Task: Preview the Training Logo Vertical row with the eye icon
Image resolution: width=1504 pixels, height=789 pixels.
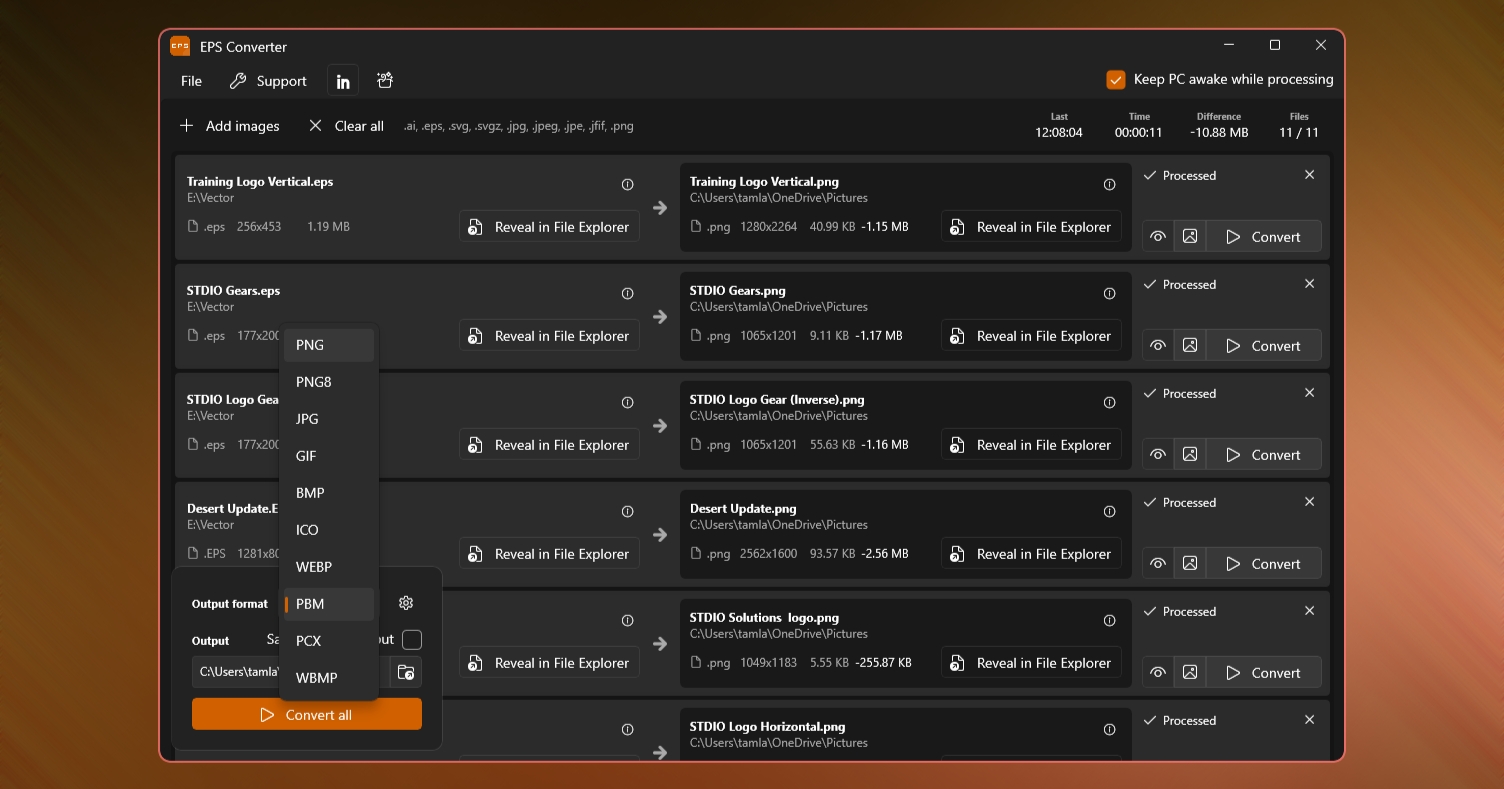Action: (1158, 237)
